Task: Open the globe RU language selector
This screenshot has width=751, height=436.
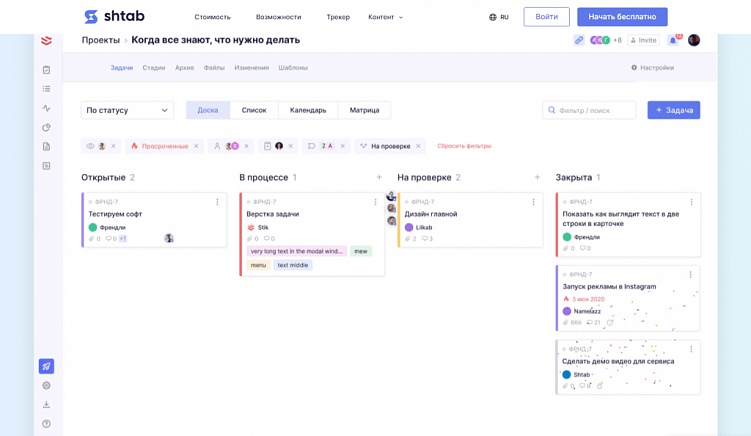Action: 499,17
